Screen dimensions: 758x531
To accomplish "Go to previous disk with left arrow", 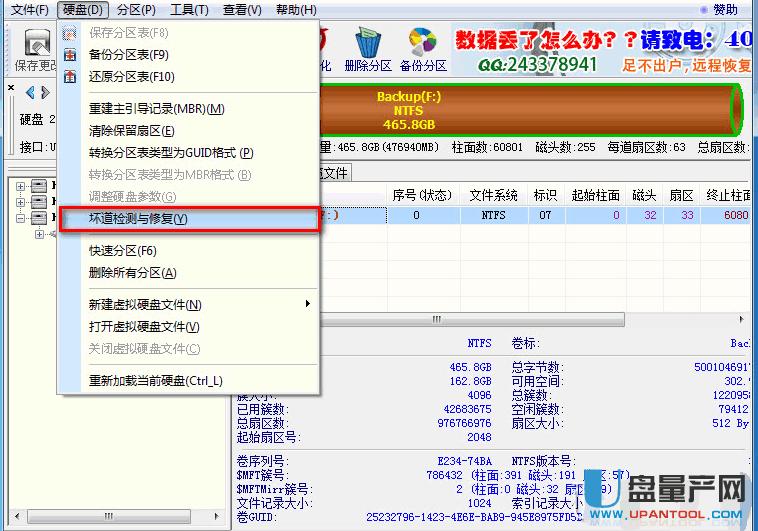I will tap(30, 93).
